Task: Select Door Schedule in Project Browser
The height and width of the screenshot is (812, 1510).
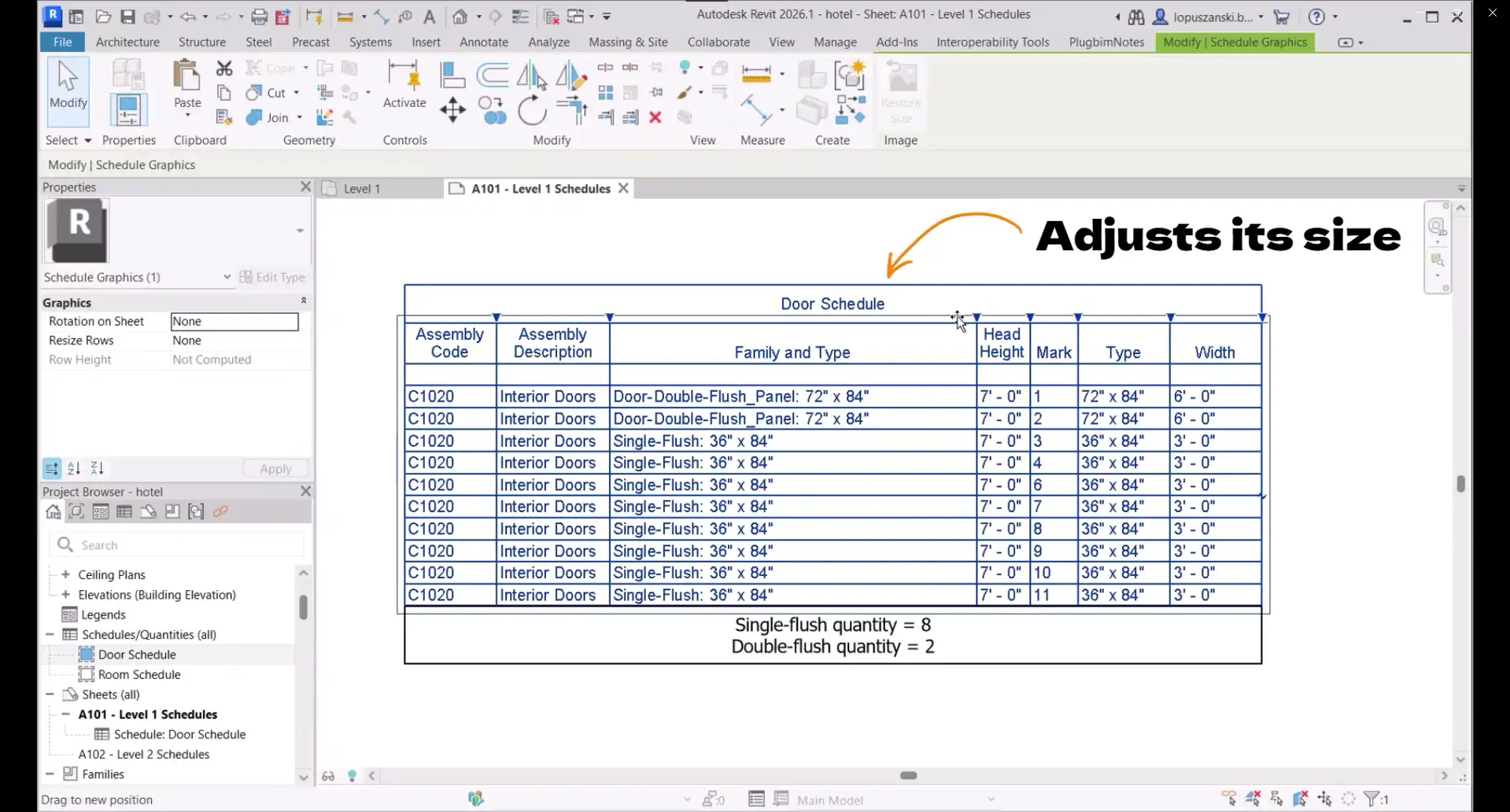Action: click(x=137, y=655)
